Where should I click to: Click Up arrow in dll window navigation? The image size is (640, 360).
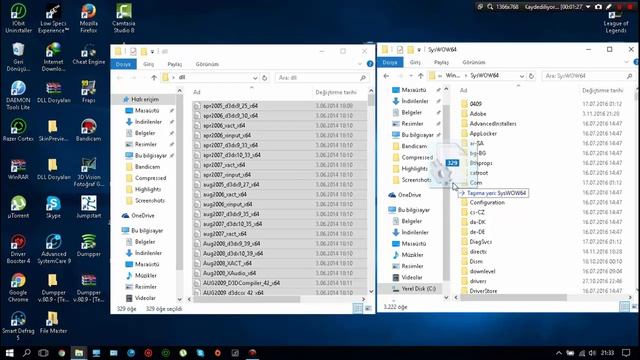coord(154,78)
